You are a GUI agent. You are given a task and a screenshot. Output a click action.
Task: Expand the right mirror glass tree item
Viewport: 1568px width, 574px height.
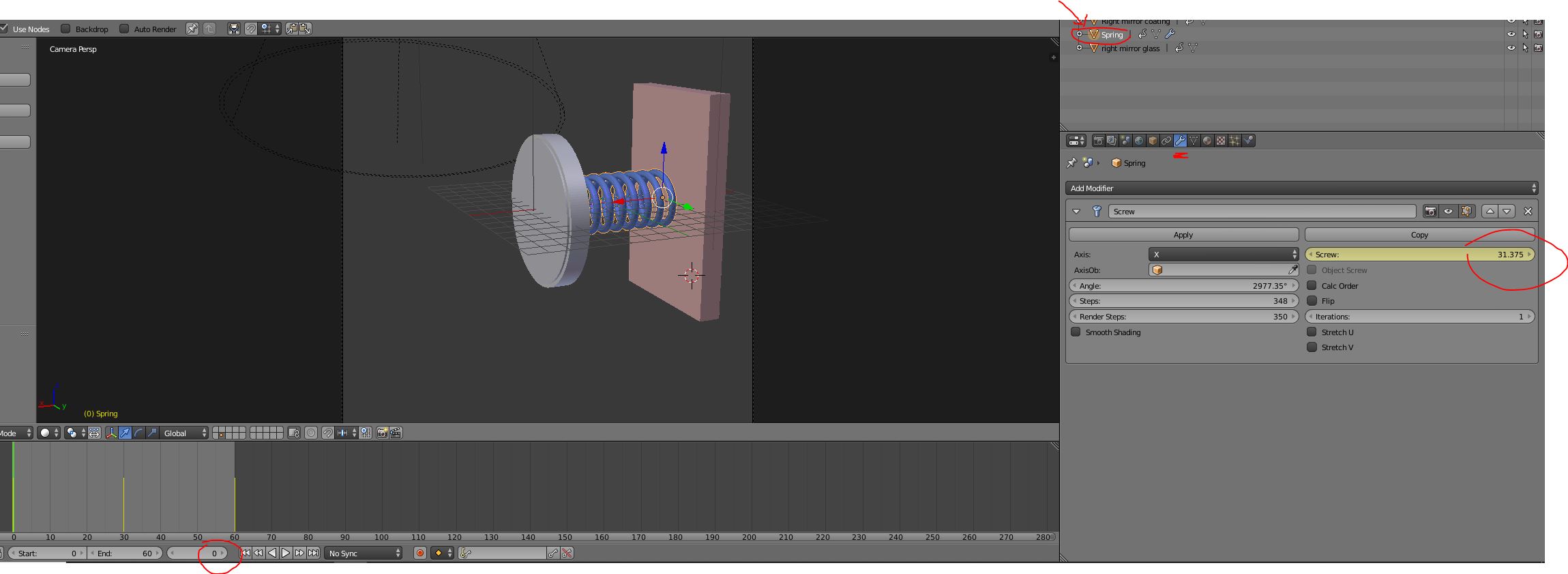[x=1079, y=48]
